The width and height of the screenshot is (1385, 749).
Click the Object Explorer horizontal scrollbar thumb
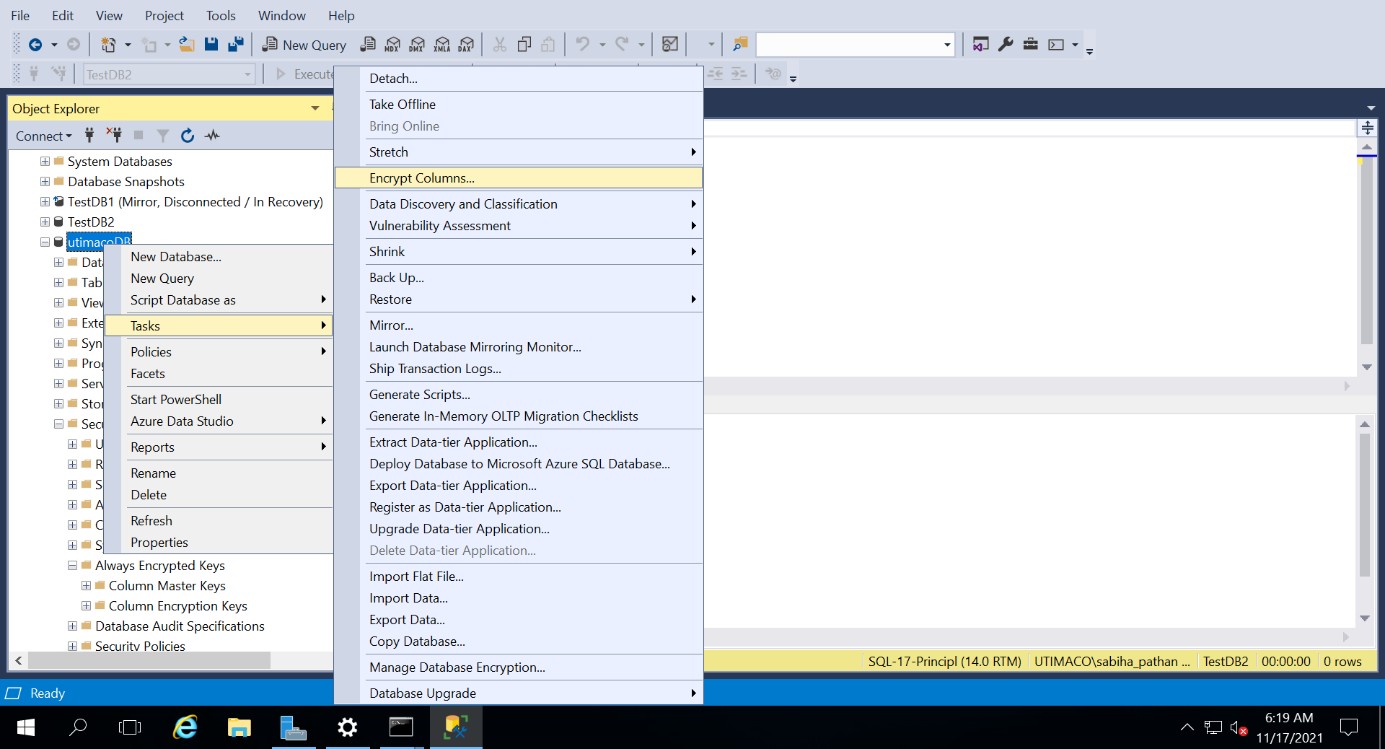click(149, 661)
